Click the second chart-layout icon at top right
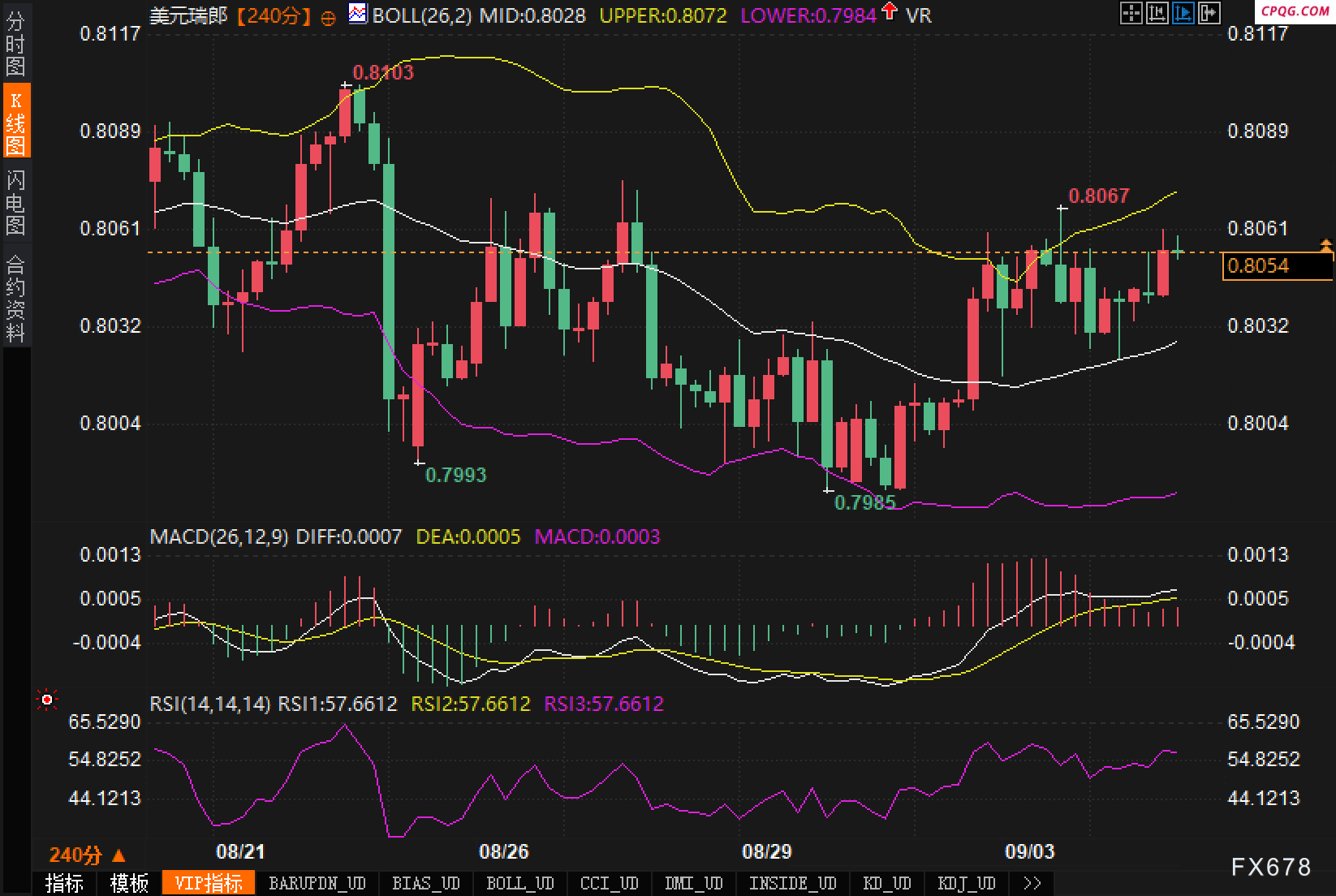Image resolution: width=1336 pixels, height=896 pixels. coord(1157,13)
